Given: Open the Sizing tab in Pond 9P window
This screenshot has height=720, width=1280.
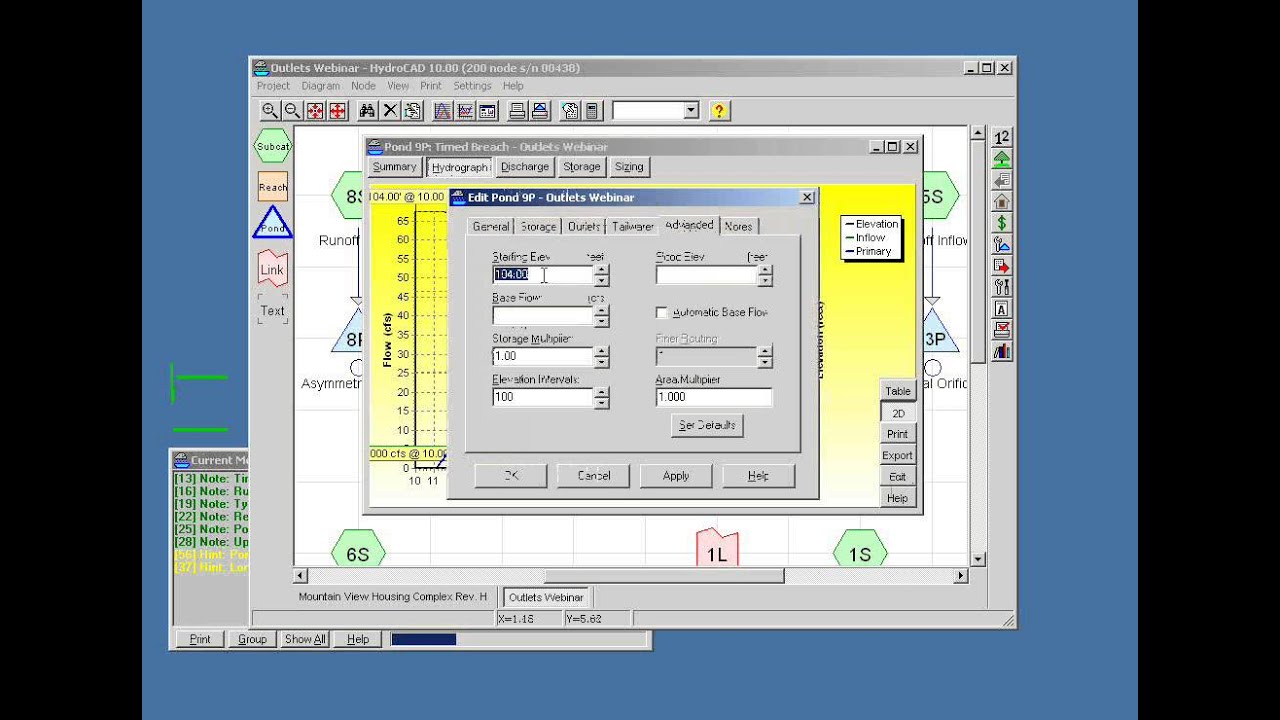Looking at the screenshot, I should pyautogui.click(x=629, y=167).
